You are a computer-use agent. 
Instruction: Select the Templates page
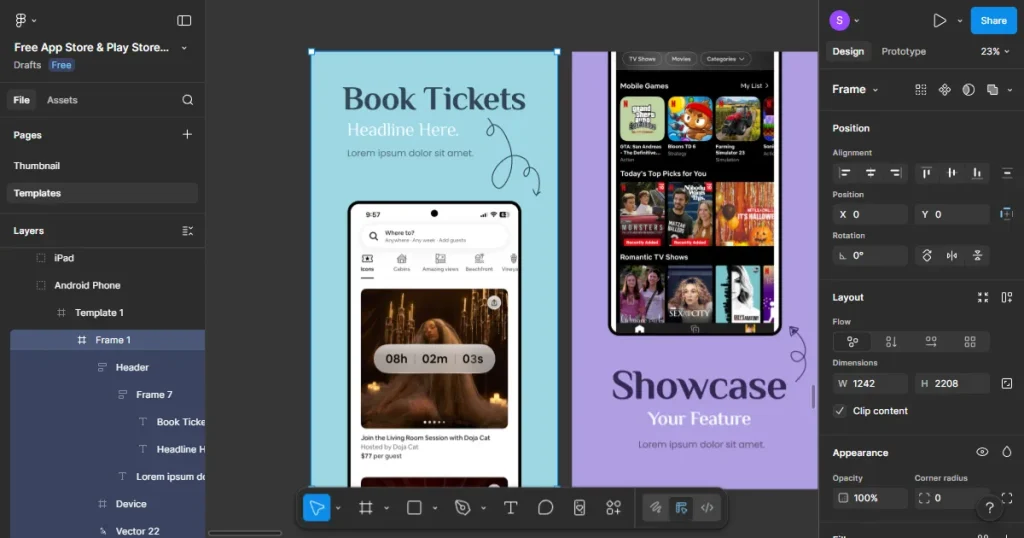102,193
